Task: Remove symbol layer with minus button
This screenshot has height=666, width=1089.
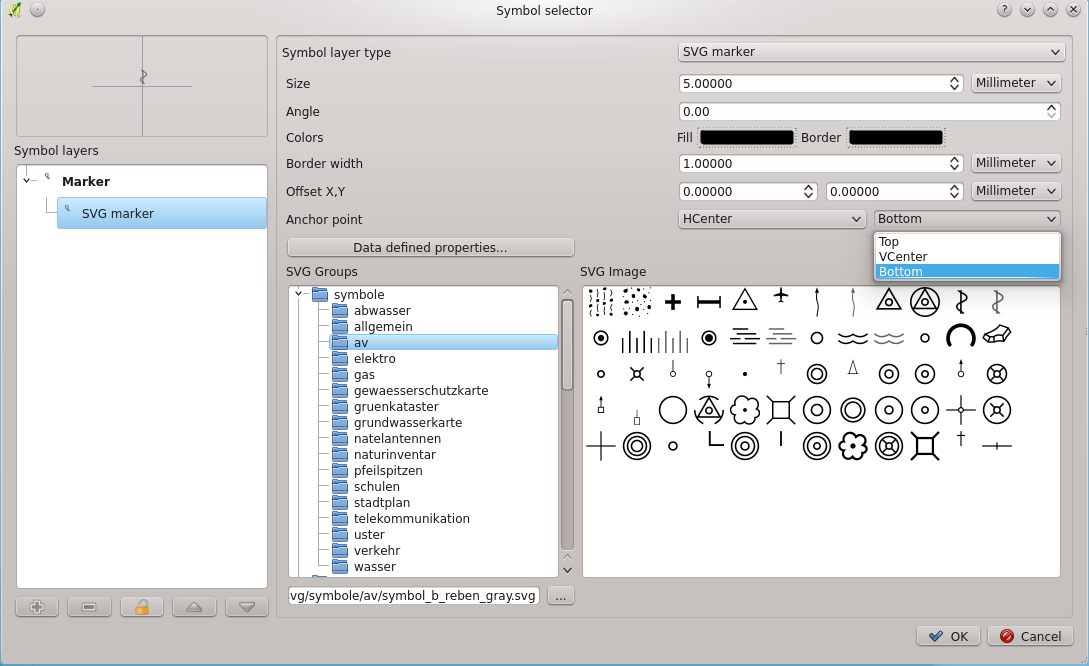Action: click(89, 608)
